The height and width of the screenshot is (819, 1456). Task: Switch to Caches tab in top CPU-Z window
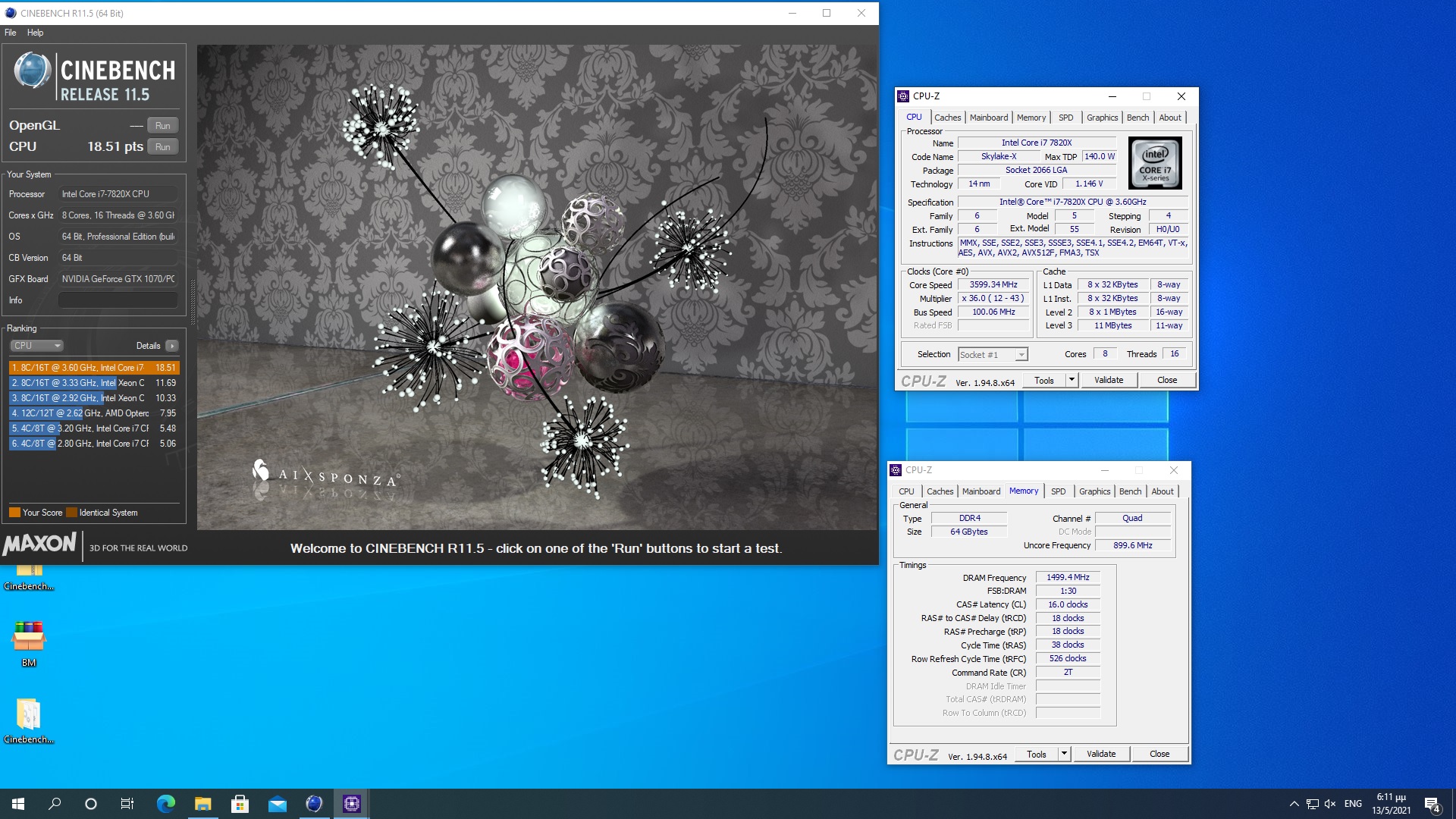click(947, 118)
